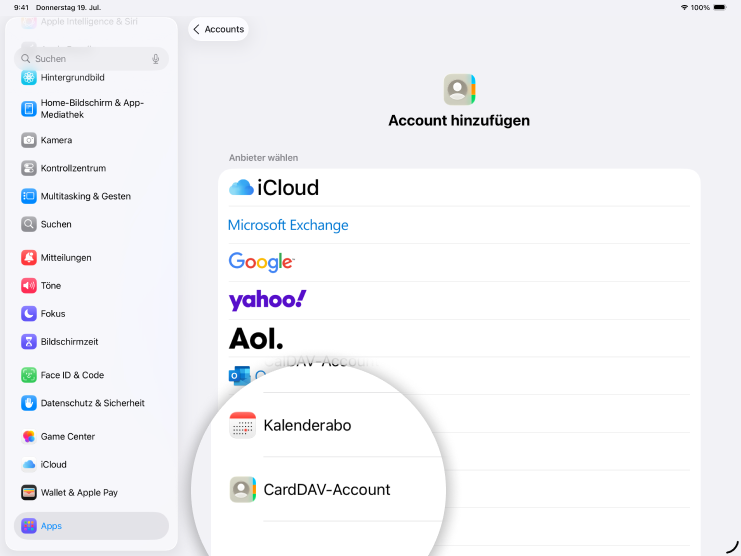Tap the Hintergrundbild settings icon
This screenshot has width=741, height=556.
click(x=29, y=77)
